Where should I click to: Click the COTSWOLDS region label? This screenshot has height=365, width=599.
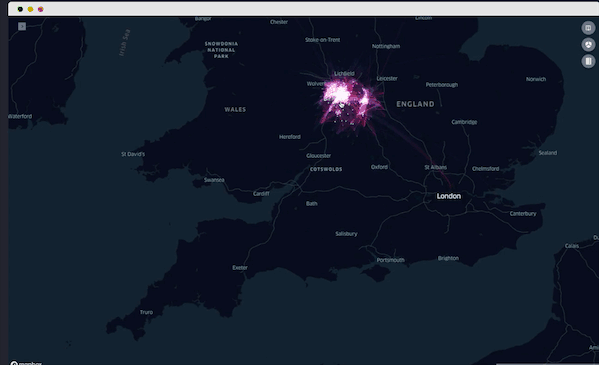click(326, 169)
